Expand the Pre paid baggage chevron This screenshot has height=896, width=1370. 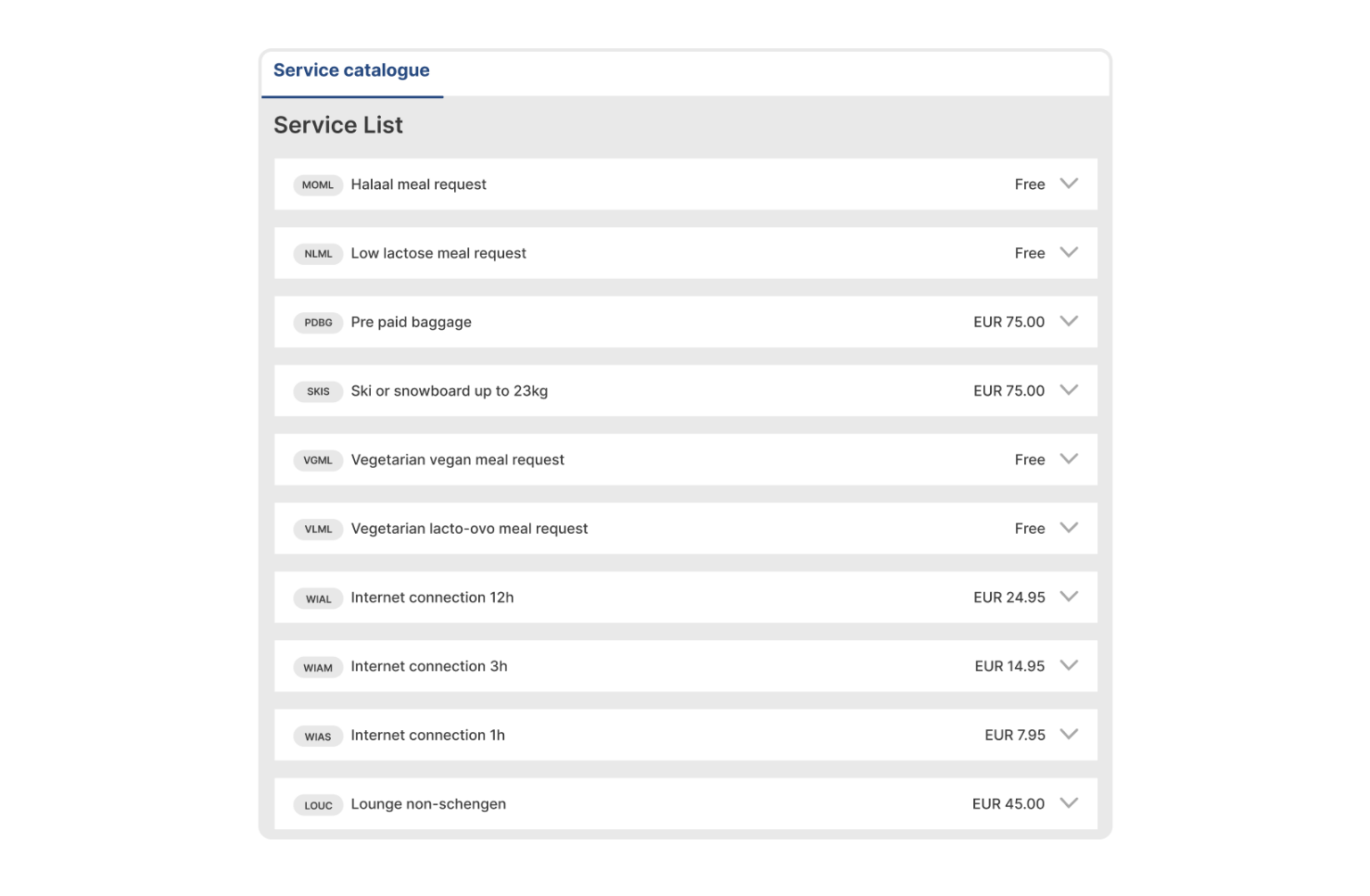click(1069, 321)
